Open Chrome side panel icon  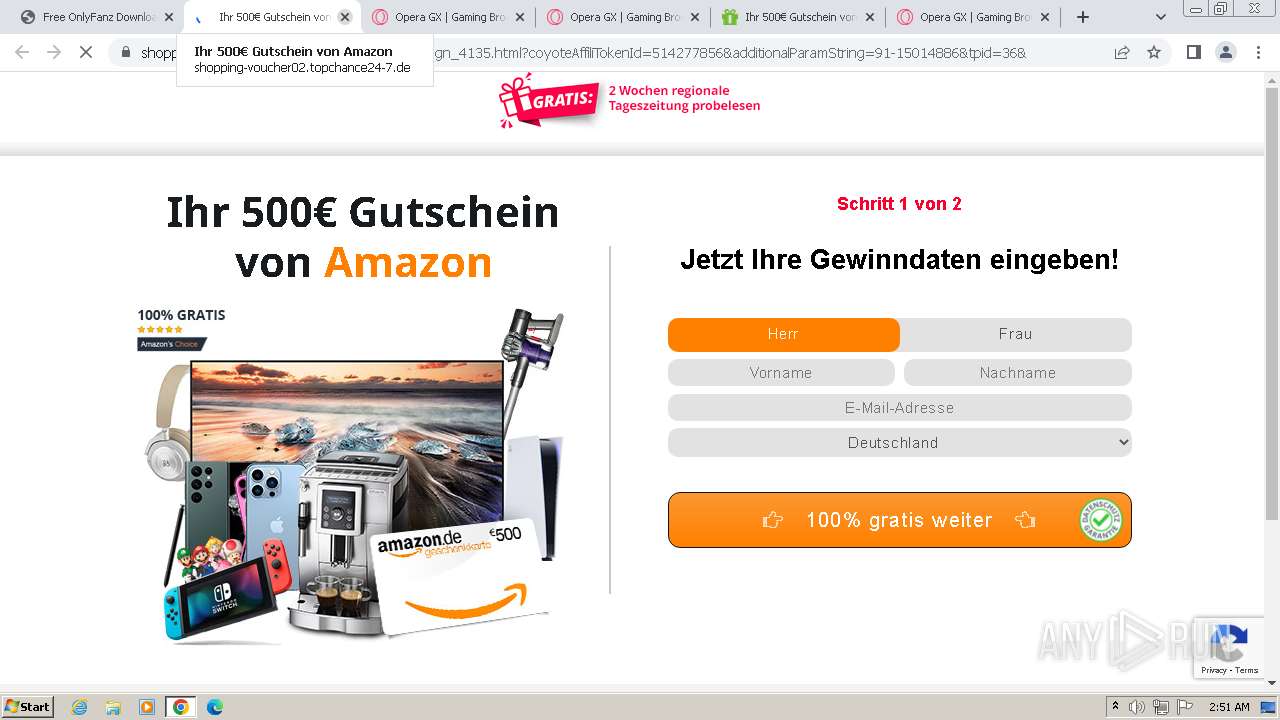point(1193,52)
